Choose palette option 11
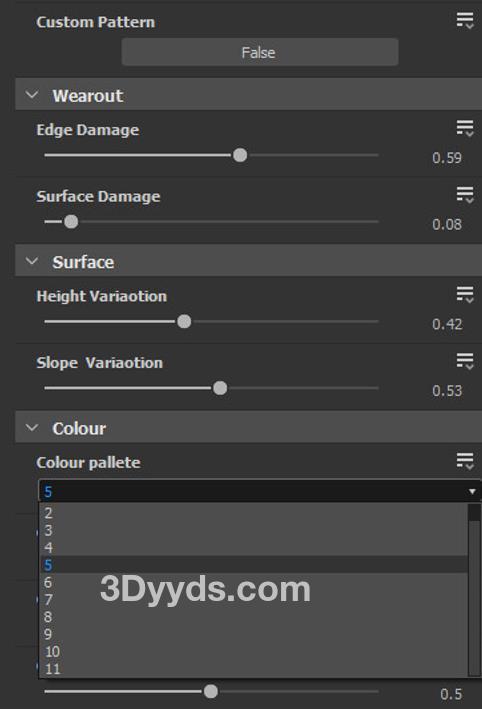This screenshot has width=482, height=709. (x=254, y=669)
